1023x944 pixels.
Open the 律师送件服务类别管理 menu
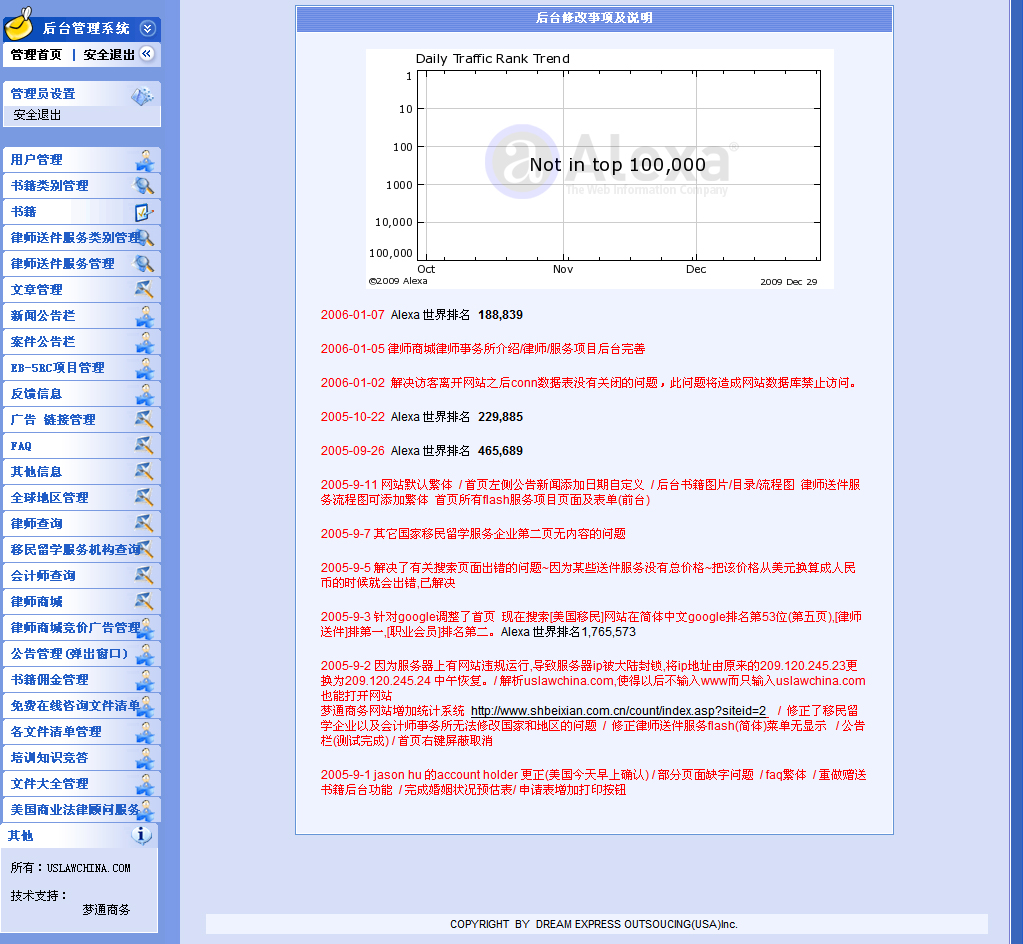(82, 237)
